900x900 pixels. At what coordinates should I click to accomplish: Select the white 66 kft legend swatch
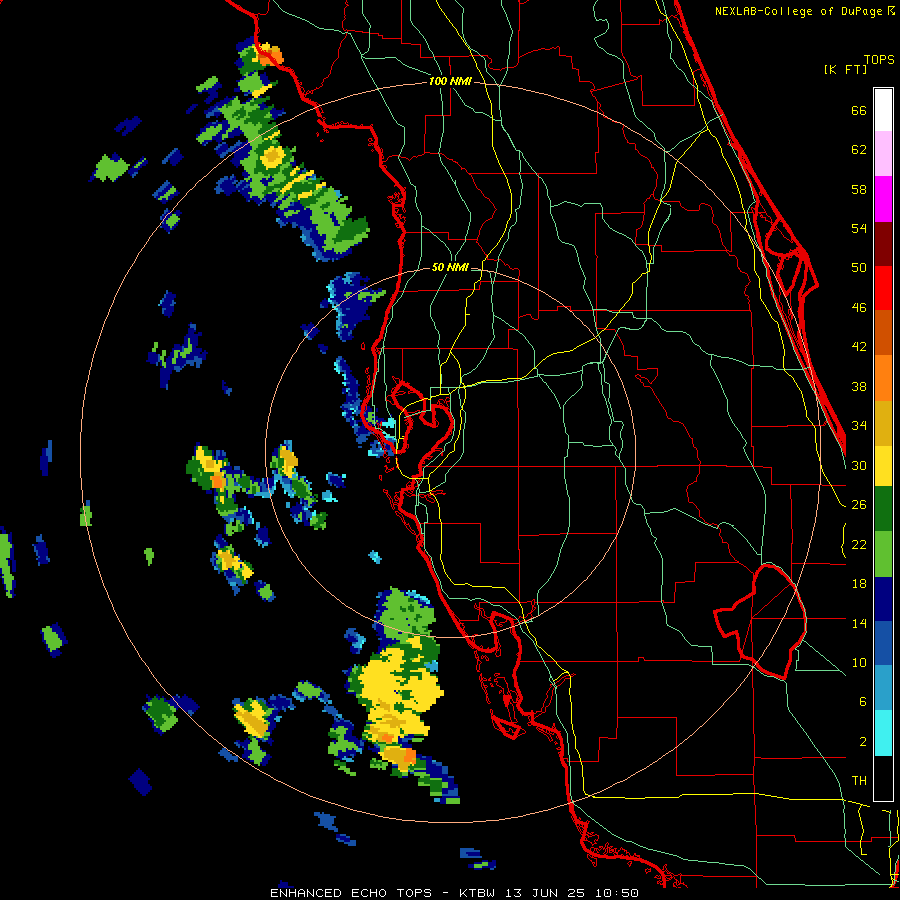(x=883, y=110)
